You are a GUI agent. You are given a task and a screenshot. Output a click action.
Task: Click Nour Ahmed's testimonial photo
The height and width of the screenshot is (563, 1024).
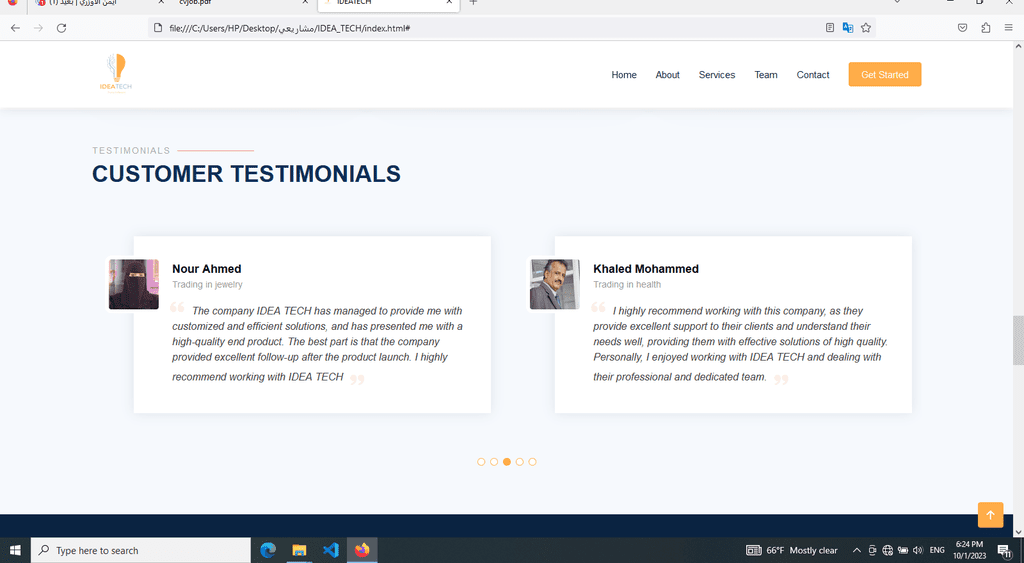coord(133,284)
